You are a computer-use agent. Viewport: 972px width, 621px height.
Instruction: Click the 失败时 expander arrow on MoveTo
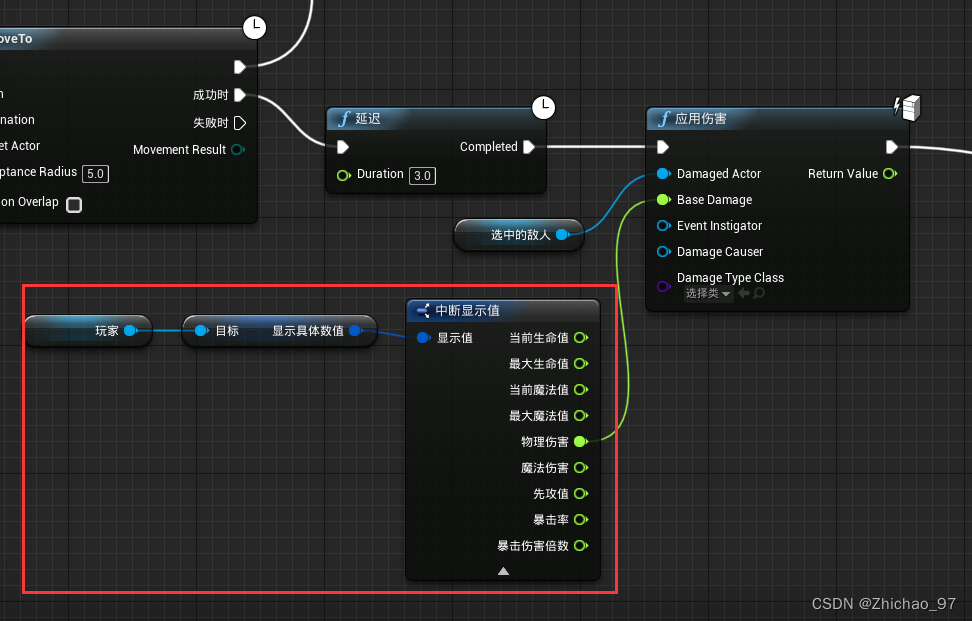pyautogui.click(x=240, y=123)
